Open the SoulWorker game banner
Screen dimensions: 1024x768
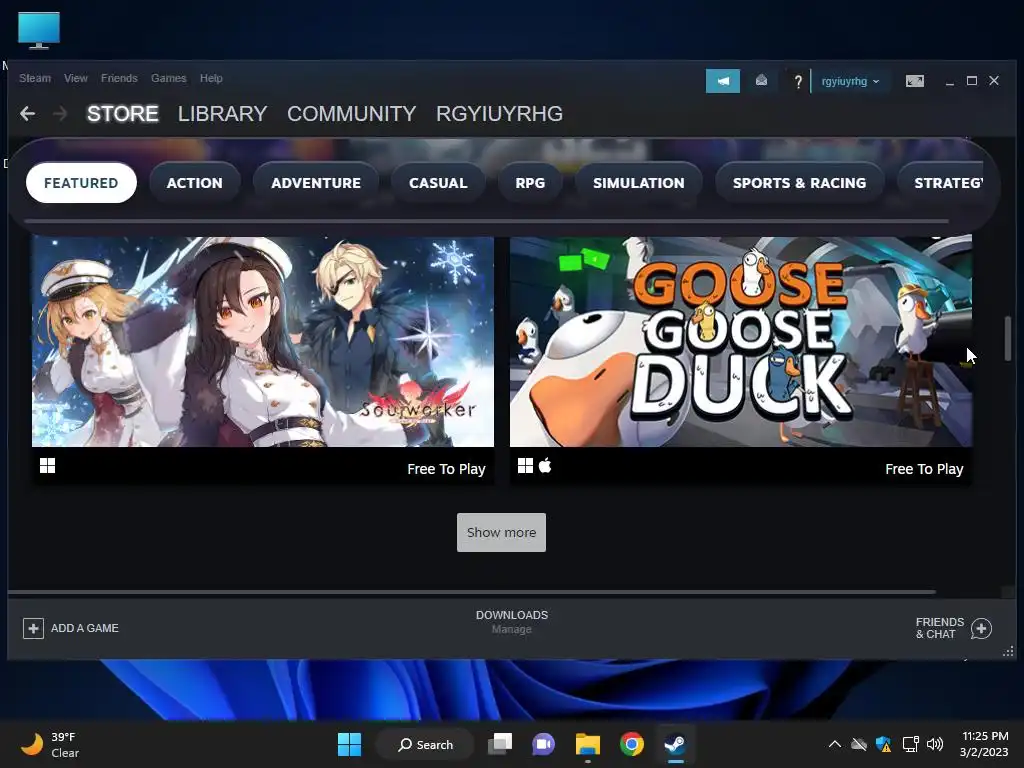pyautogui.click(x=263, y=342)
